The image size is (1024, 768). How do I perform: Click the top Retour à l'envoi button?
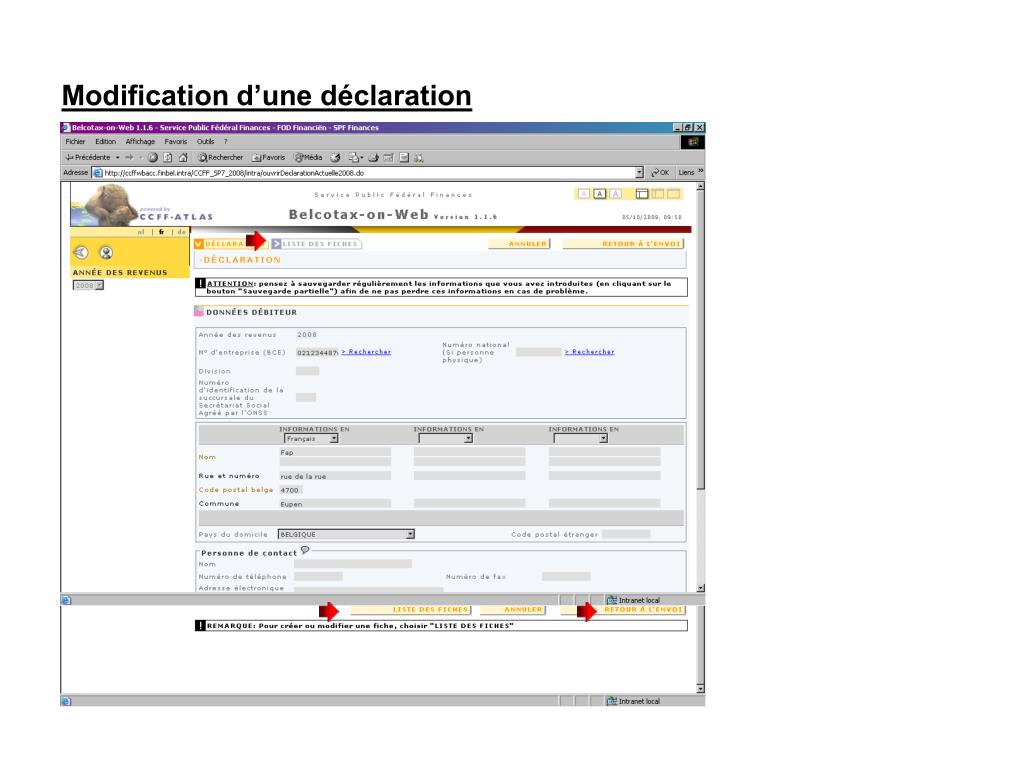point(624,244)
